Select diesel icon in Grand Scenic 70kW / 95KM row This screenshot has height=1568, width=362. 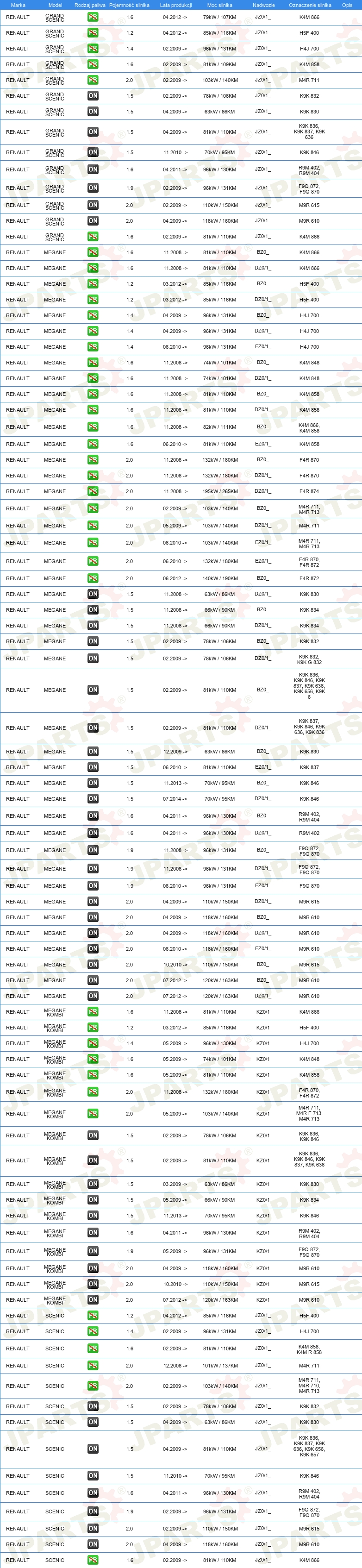(x=93, y=152)
